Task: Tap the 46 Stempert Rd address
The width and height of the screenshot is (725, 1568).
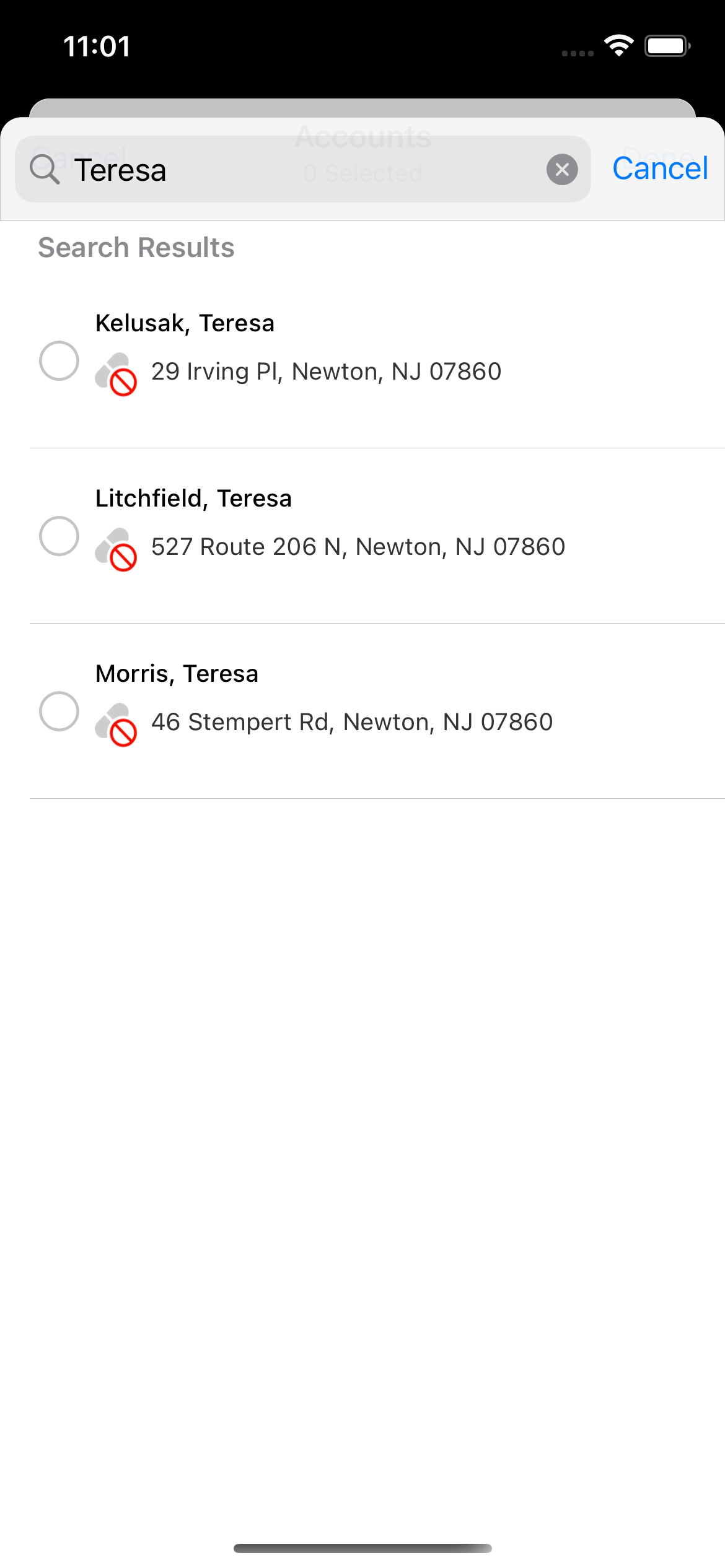Action: [352, 722]
